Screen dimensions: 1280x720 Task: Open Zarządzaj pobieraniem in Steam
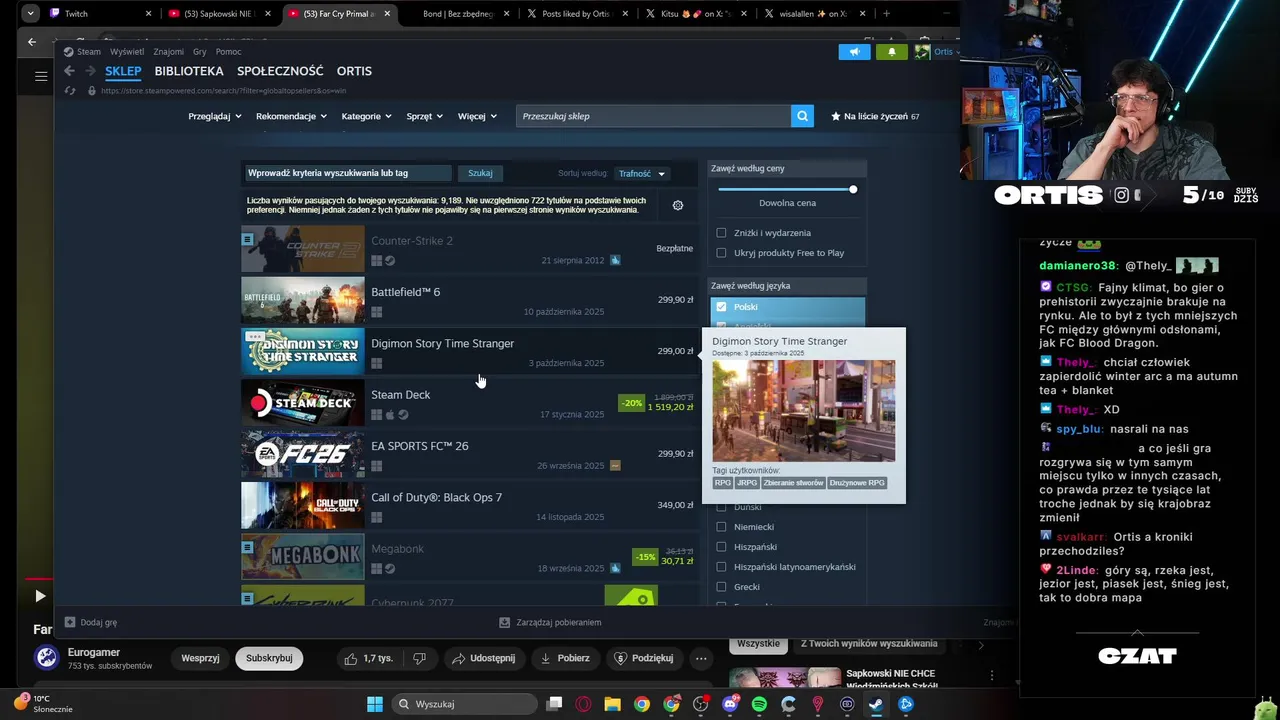point(550,622)
